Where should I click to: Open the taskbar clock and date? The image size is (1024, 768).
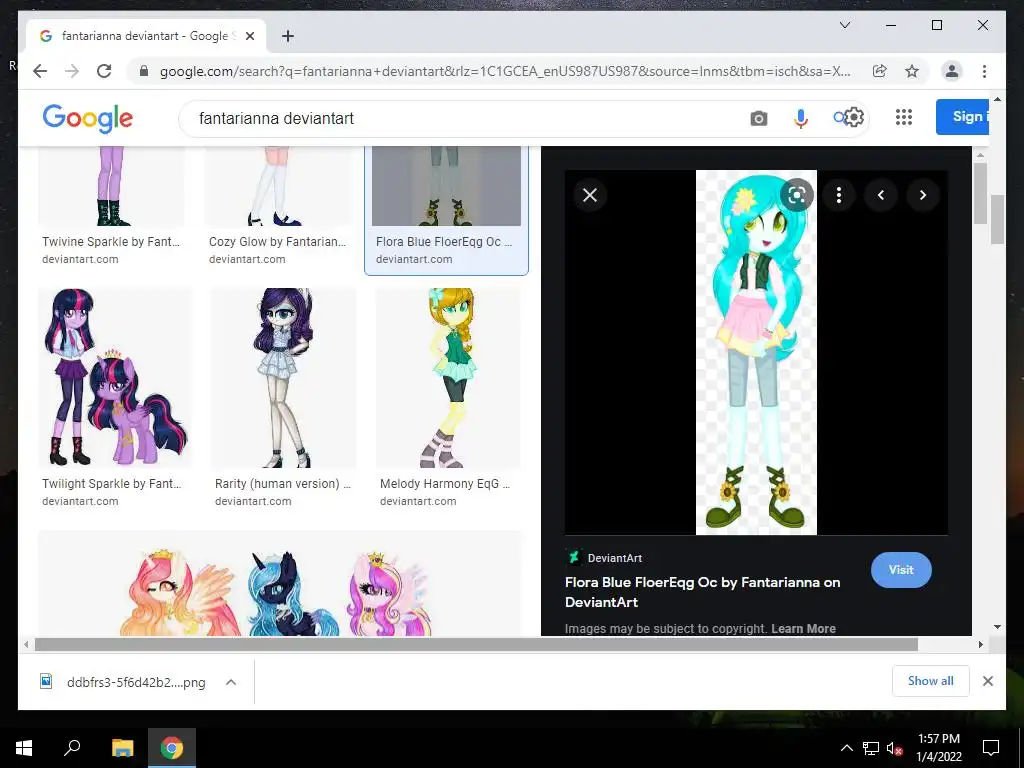938,748
